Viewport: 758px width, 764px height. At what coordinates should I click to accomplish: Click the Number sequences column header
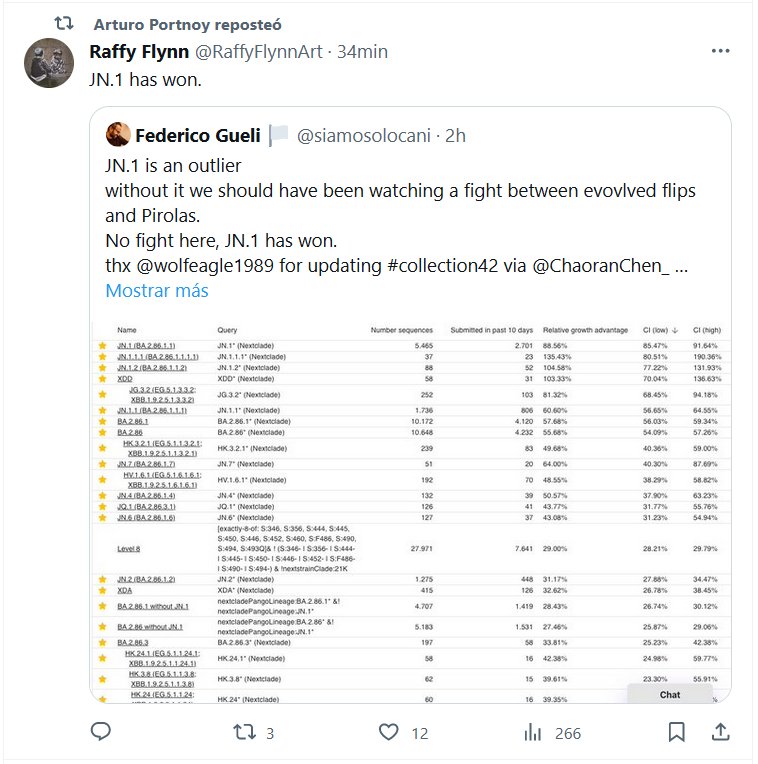click(402, 329)
